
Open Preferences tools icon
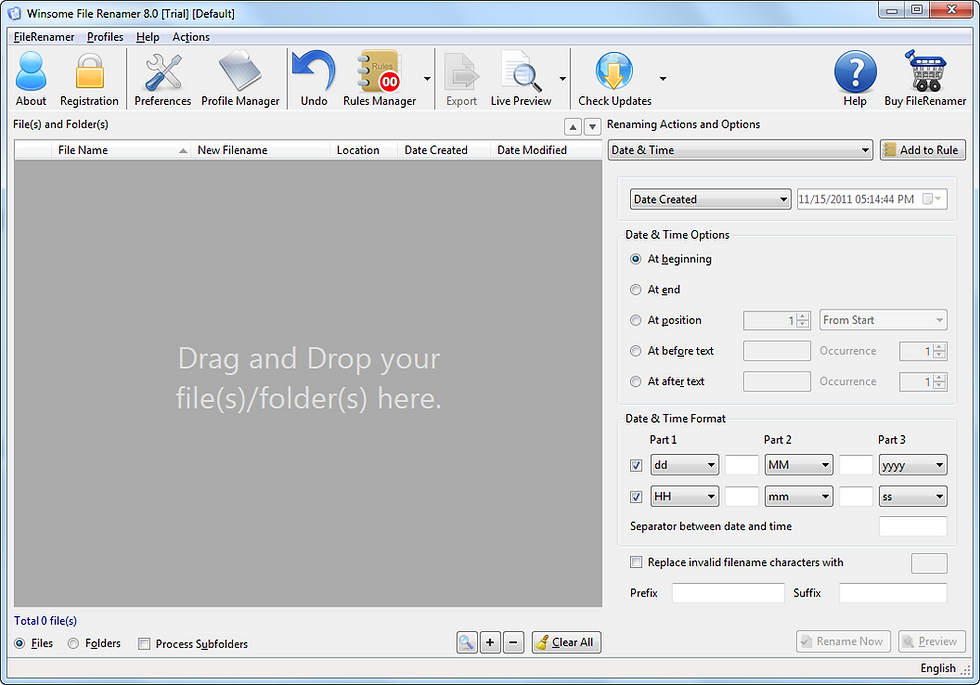[162, 79]
